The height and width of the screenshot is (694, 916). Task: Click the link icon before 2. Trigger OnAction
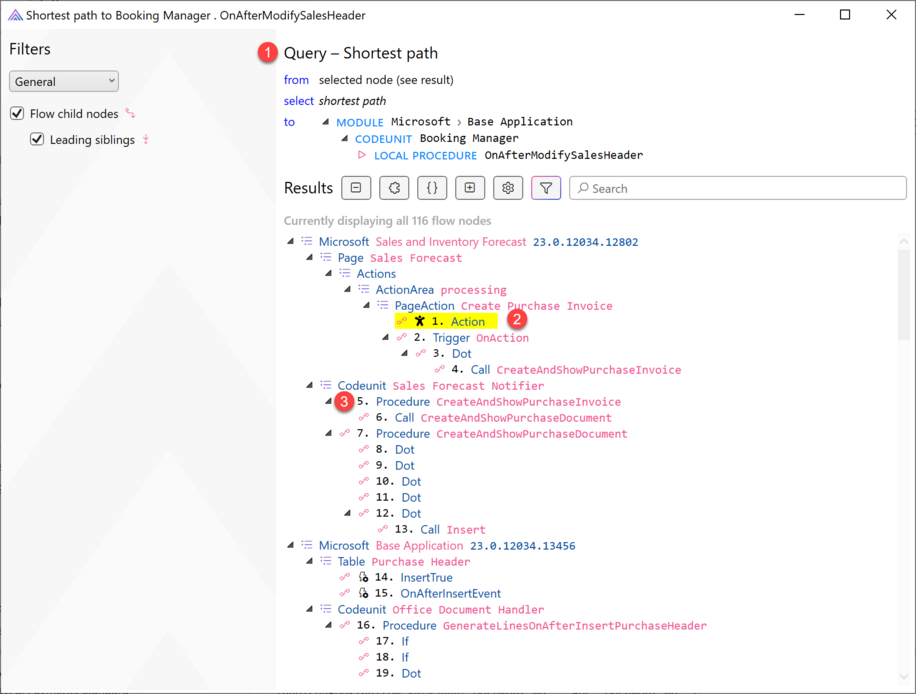coord(401,338)
